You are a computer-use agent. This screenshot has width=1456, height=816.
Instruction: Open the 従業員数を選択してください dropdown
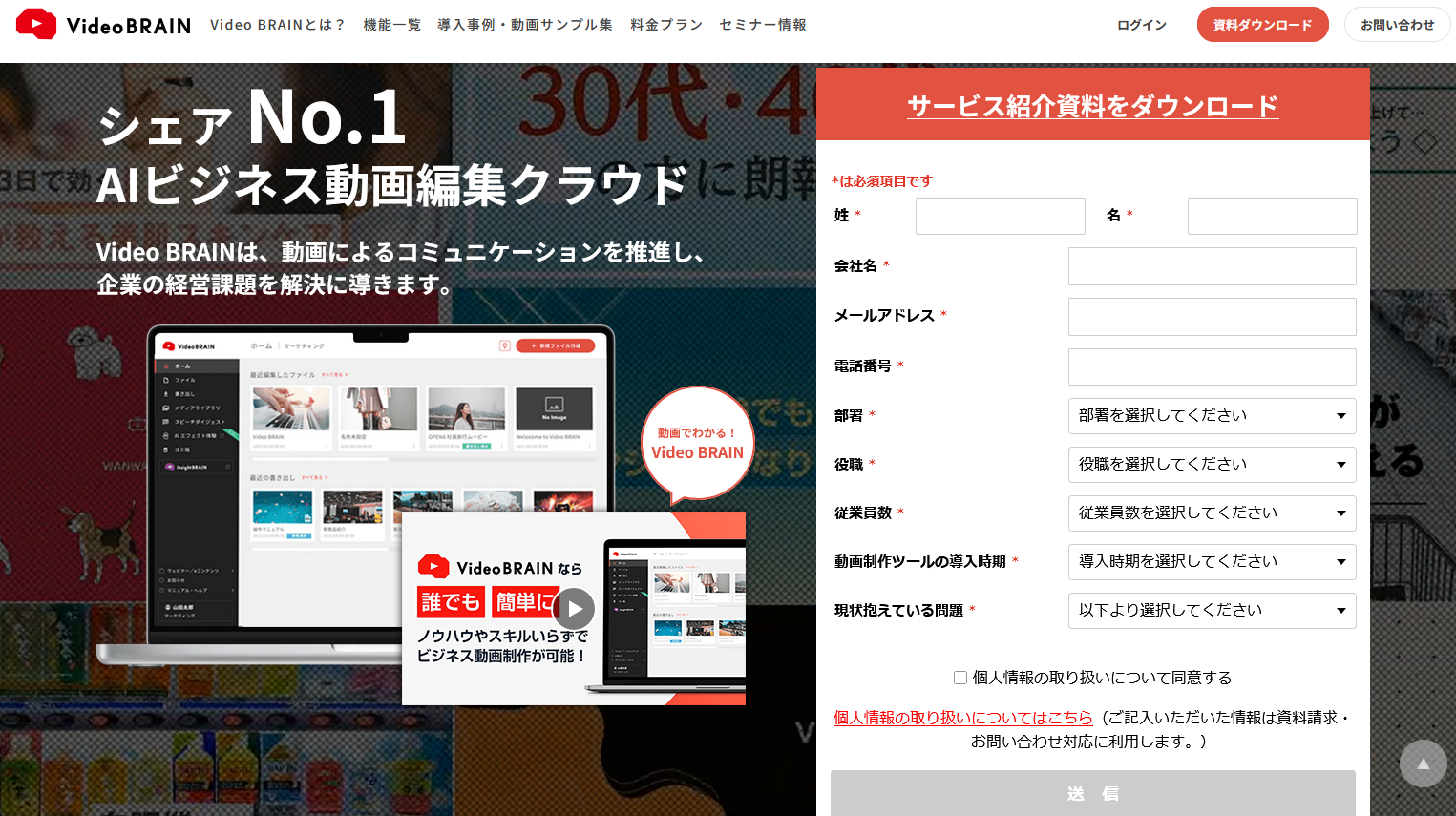coord(1212,513)
